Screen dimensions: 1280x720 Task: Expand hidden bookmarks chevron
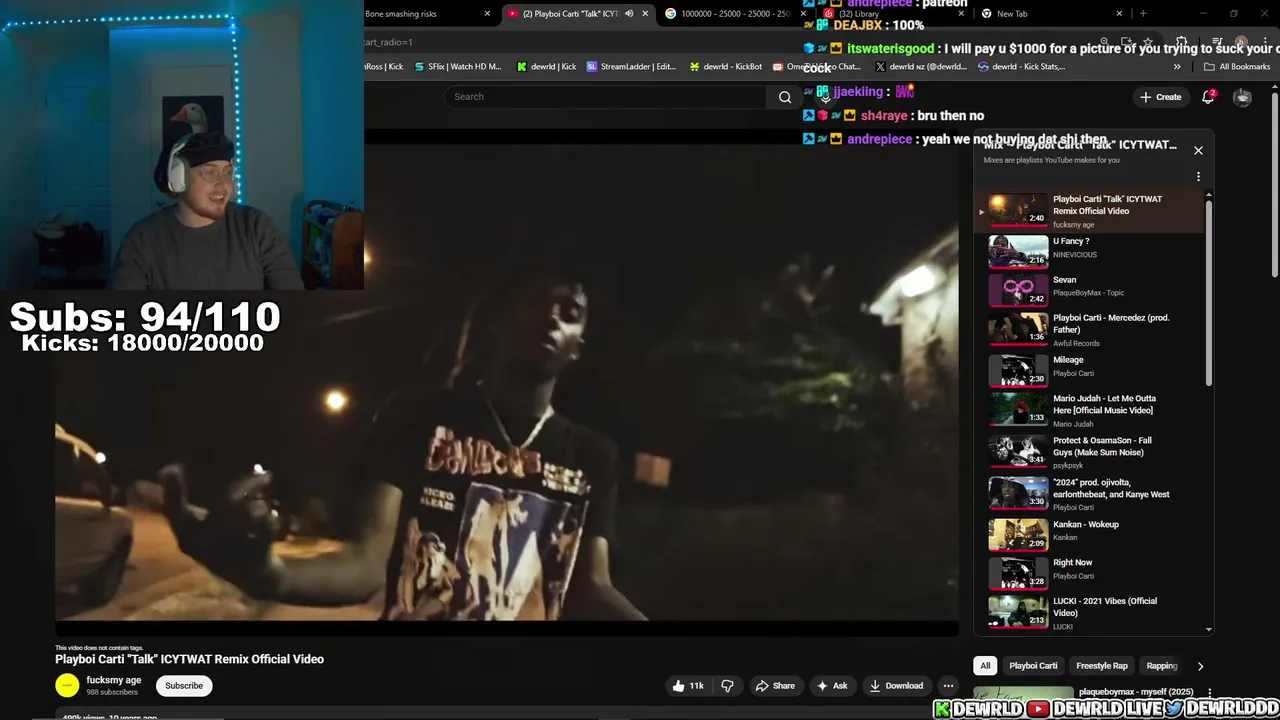pos(1177,67)
